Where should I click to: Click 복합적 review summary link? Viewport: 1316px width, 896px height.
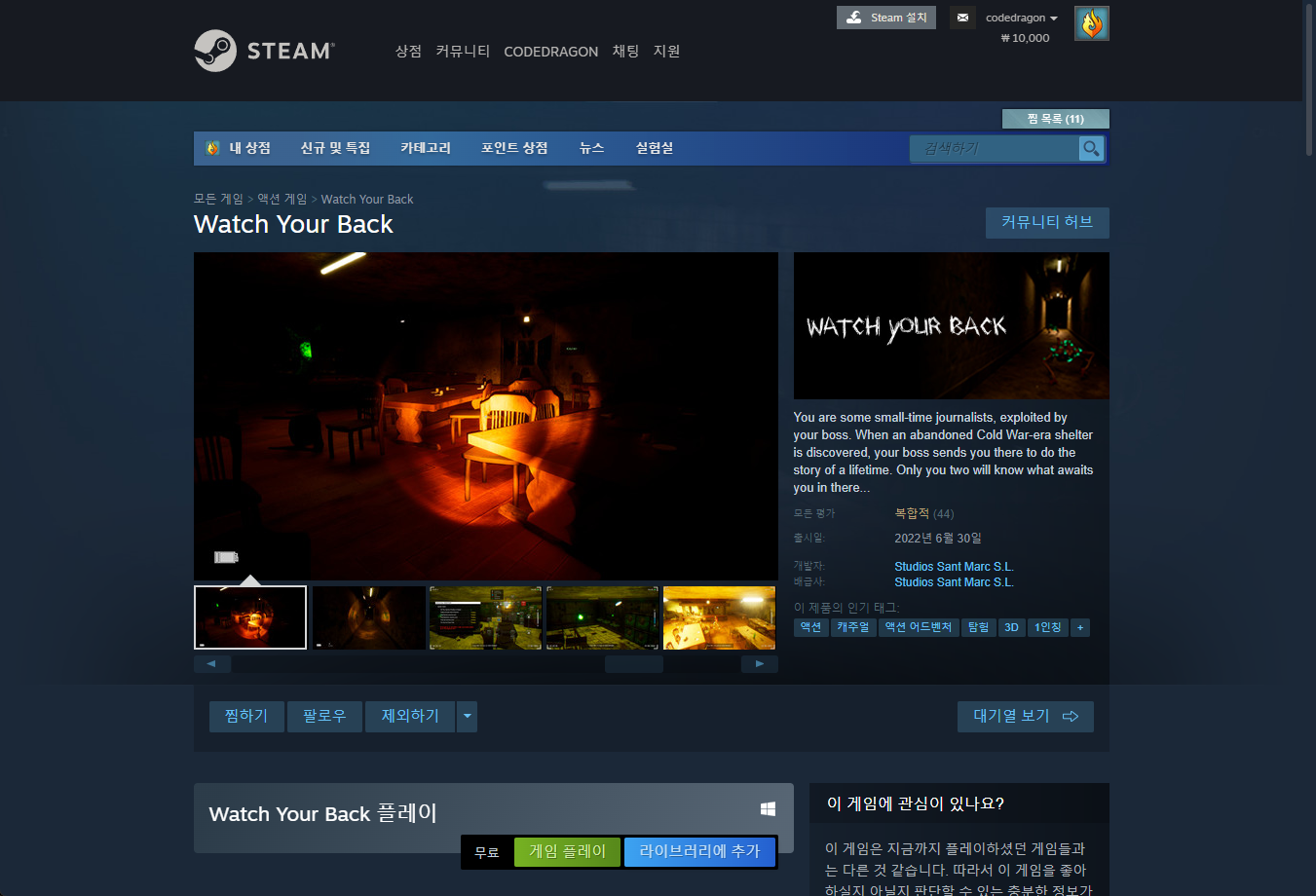(x=912, y=513)
